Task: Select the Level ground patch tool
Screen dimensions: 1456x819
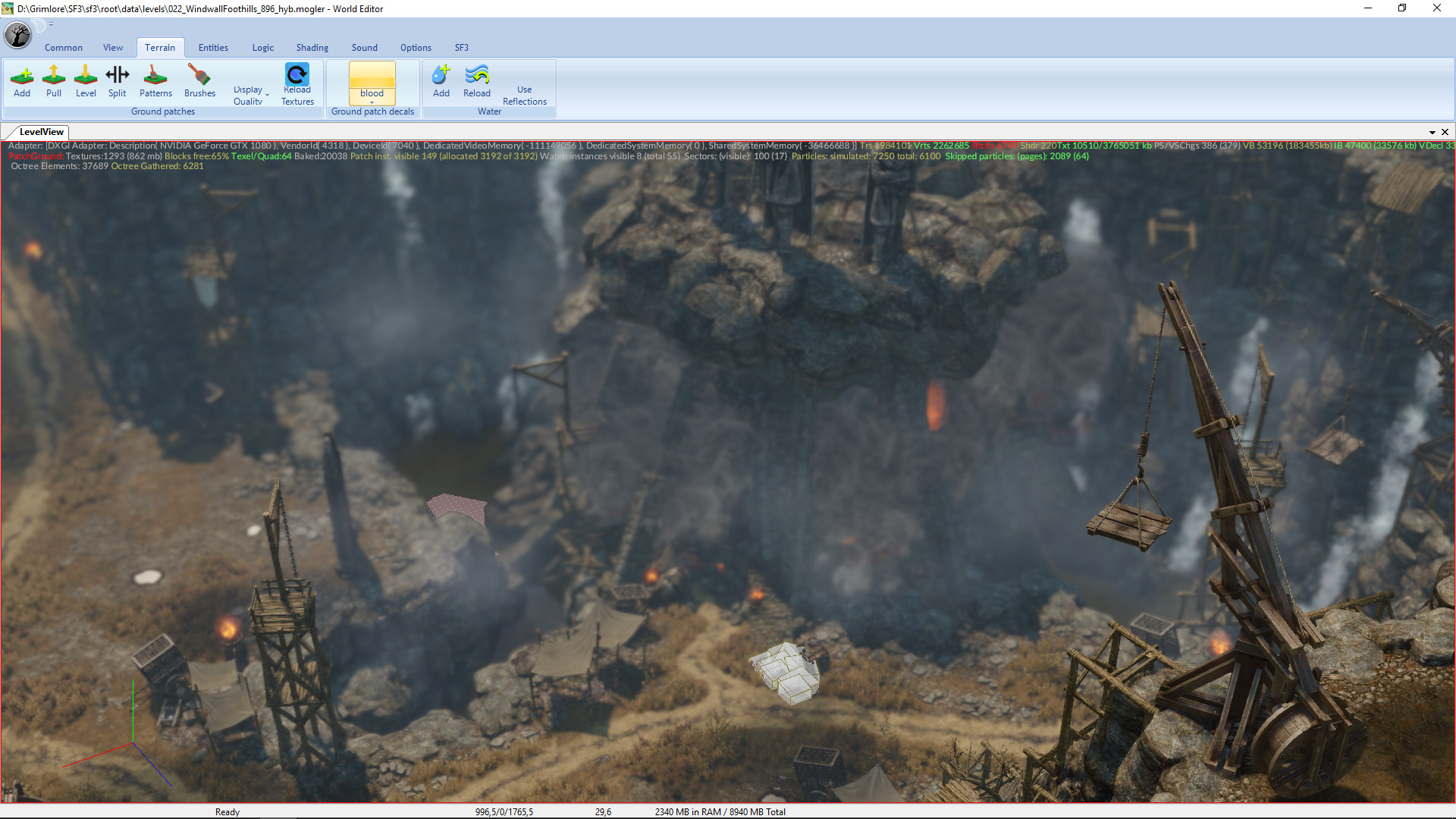Action: [86, 82]
